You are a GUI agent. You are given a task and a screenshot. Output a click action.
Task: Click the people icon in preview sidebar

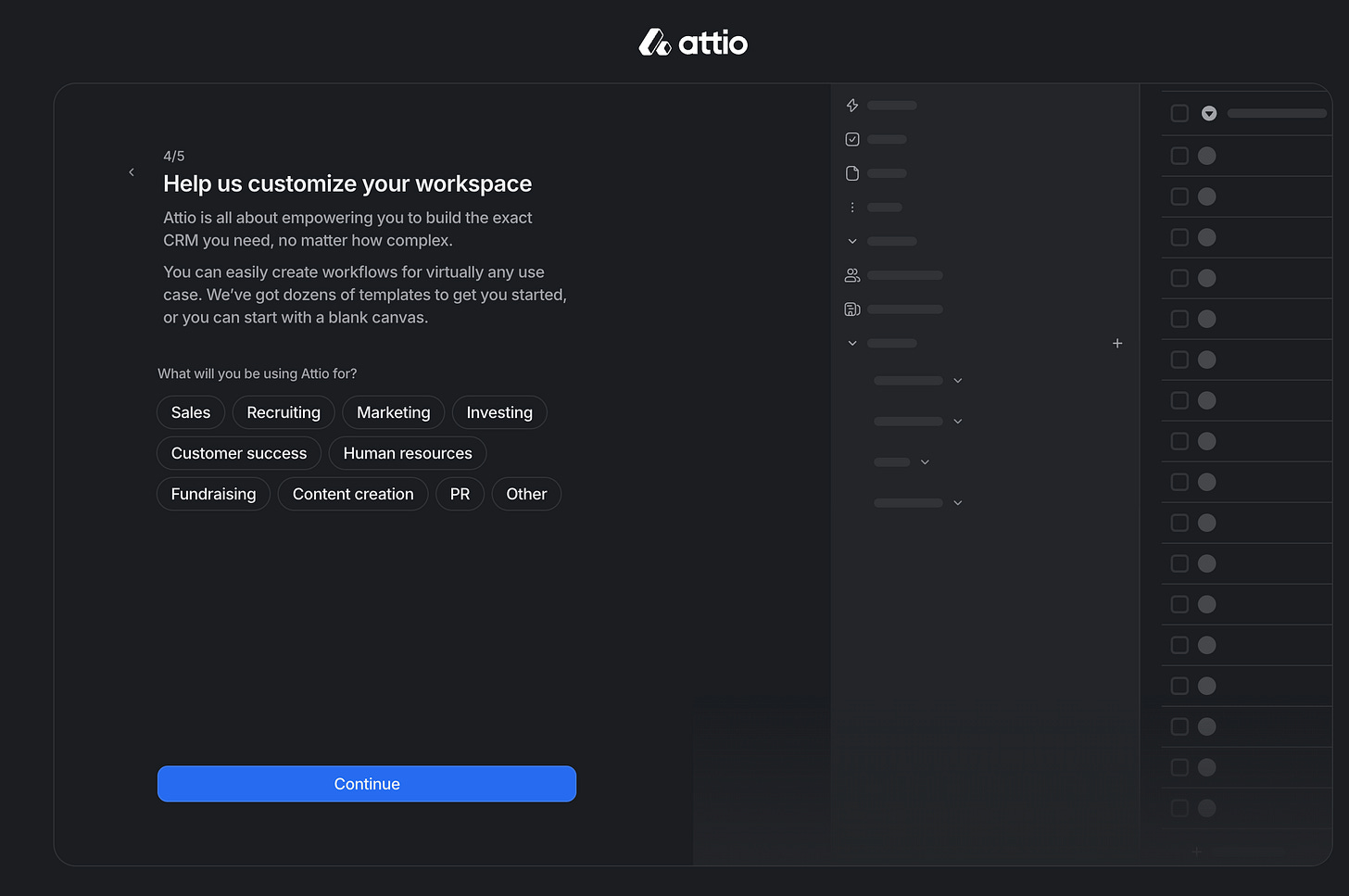coord(852,275)
